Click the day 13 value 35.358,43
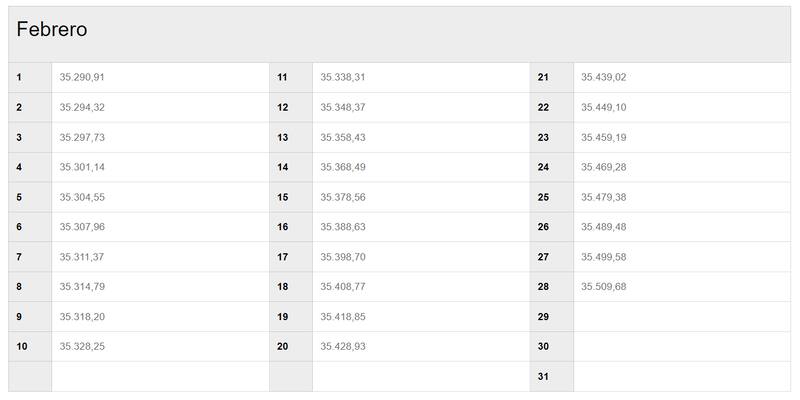This screenshot has height=400, width=800. (343, 137)
